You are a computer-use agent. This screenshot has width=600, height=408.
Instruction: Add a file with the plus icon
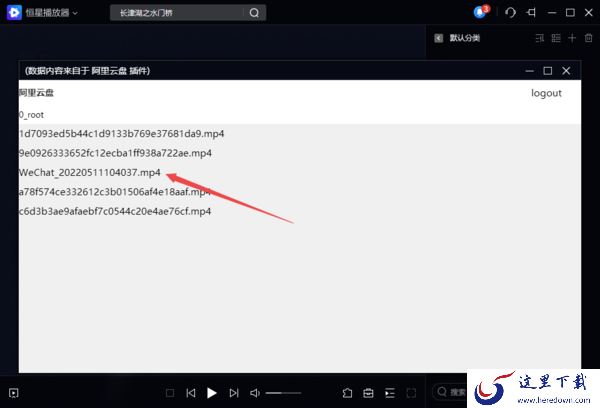coord(572,38)
